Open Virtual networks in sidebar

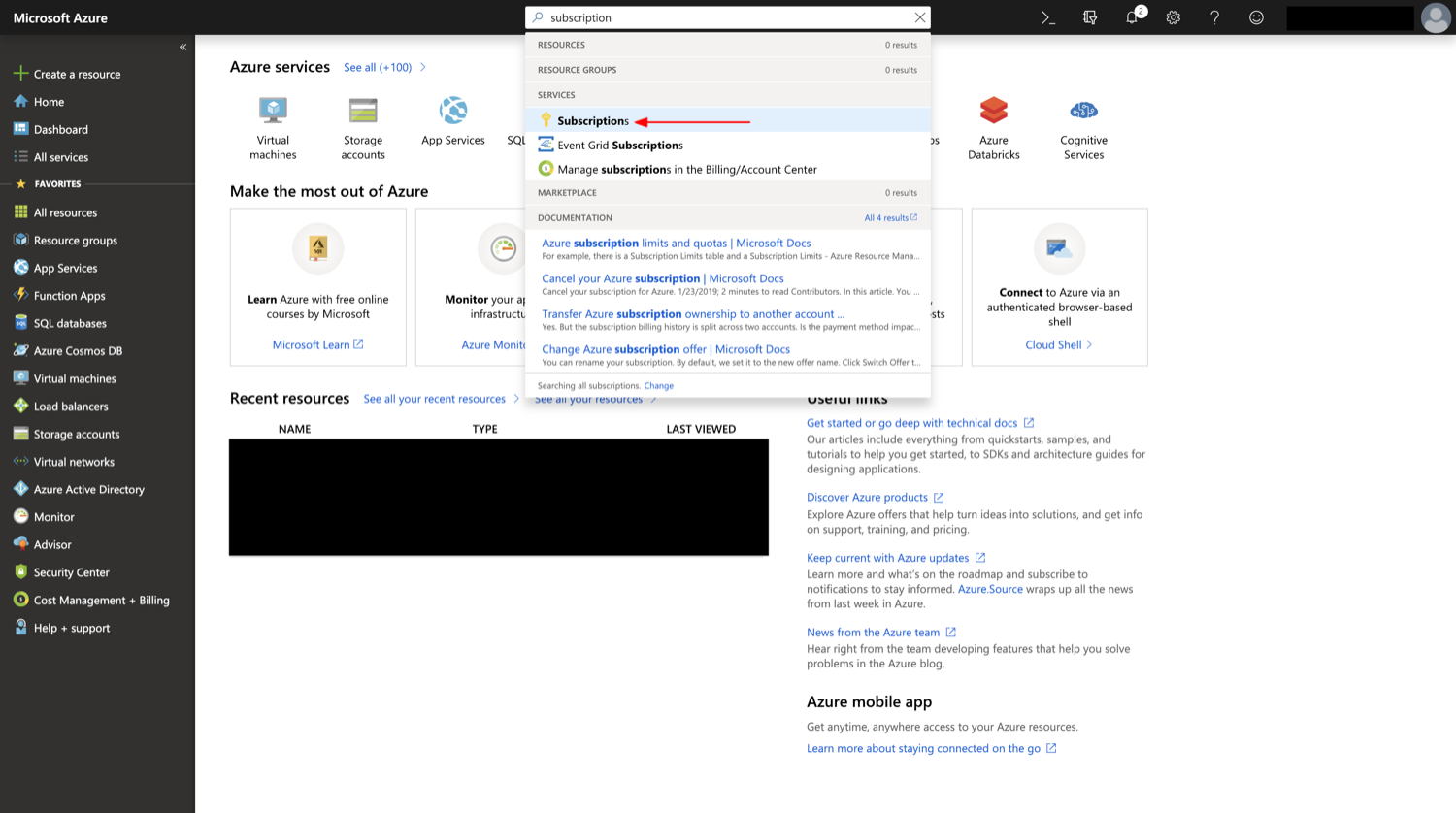pyautogui.click(x=74, y=462)
